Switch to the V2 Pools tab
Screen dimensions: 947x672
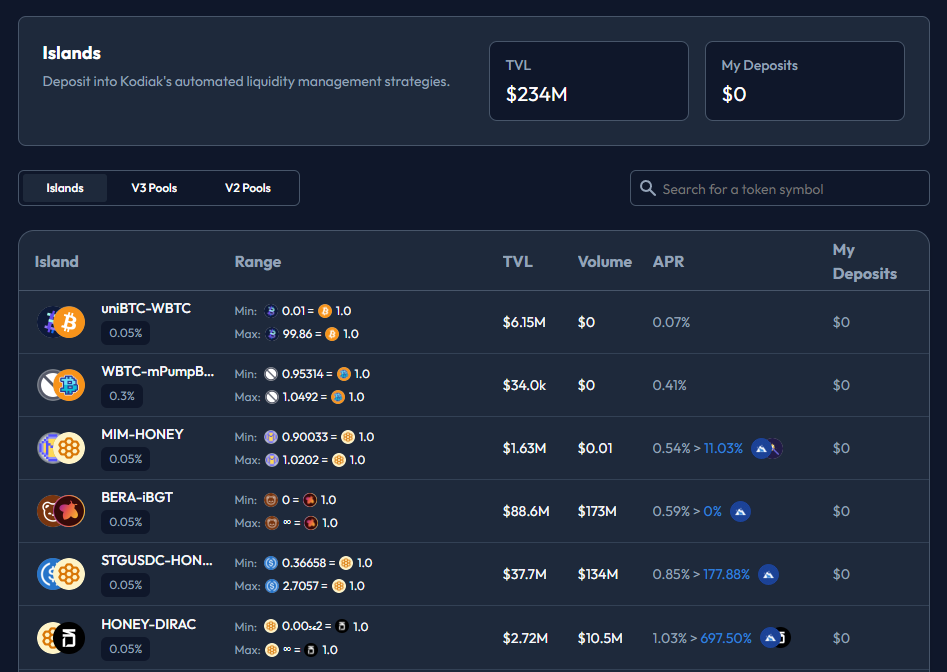pyautogui.click(x=248, y=188)
